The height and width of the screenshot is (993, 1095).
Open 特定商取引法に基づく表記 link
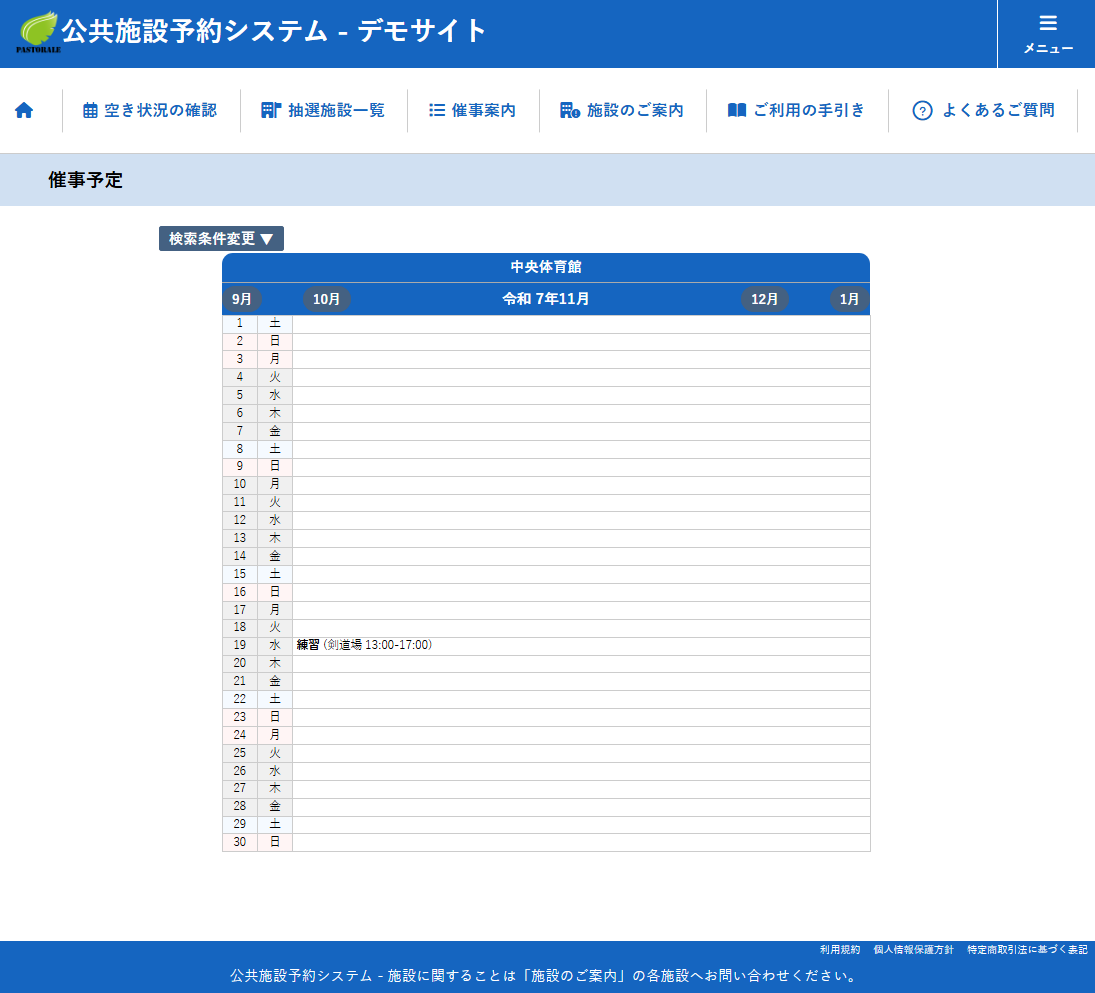pos(1027,949)
